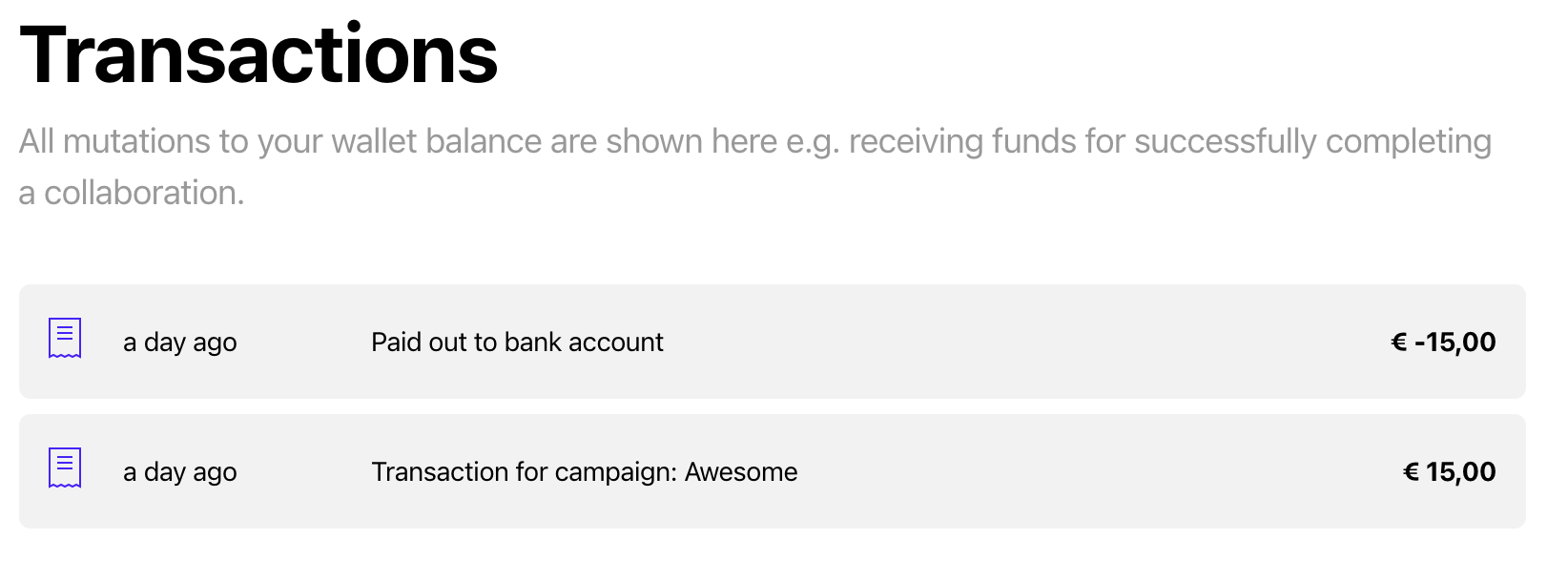
Task: Open the Paid out to bank account transaction
Action: point(517,343)
